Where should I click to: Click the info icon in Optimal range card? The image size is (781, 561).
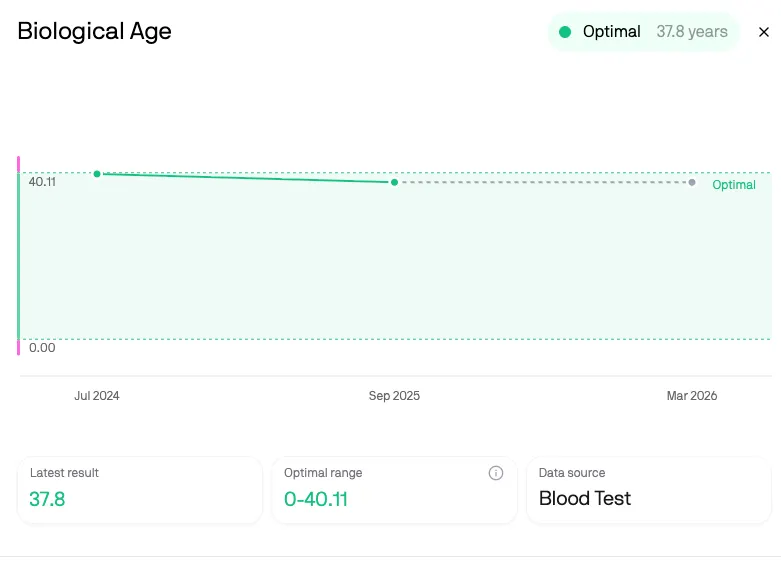click(x=496, y=473)
